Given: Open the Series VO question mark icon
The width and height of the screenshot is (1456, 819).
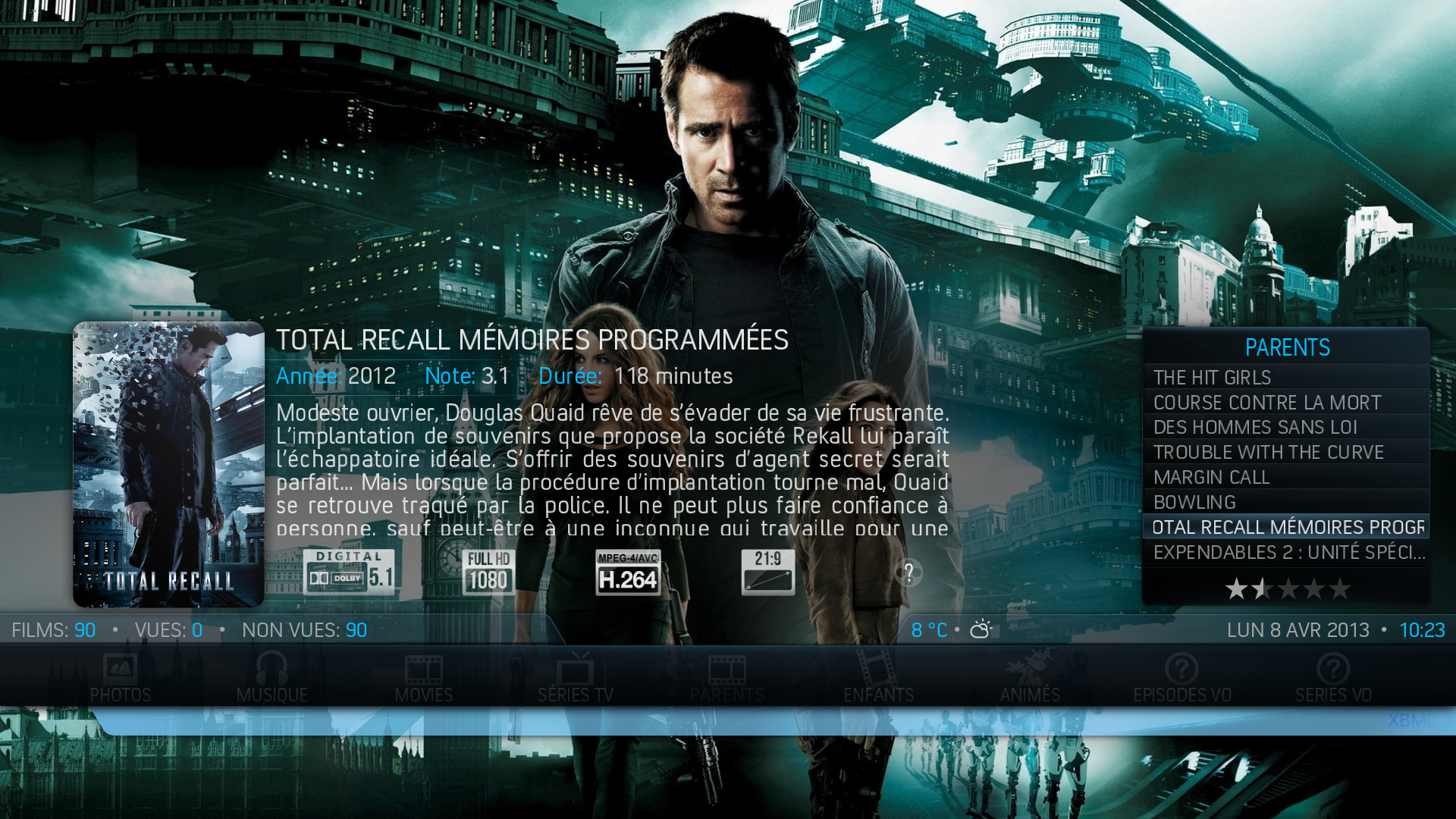Looking at the screenshot, I should tap(1333, 669).
